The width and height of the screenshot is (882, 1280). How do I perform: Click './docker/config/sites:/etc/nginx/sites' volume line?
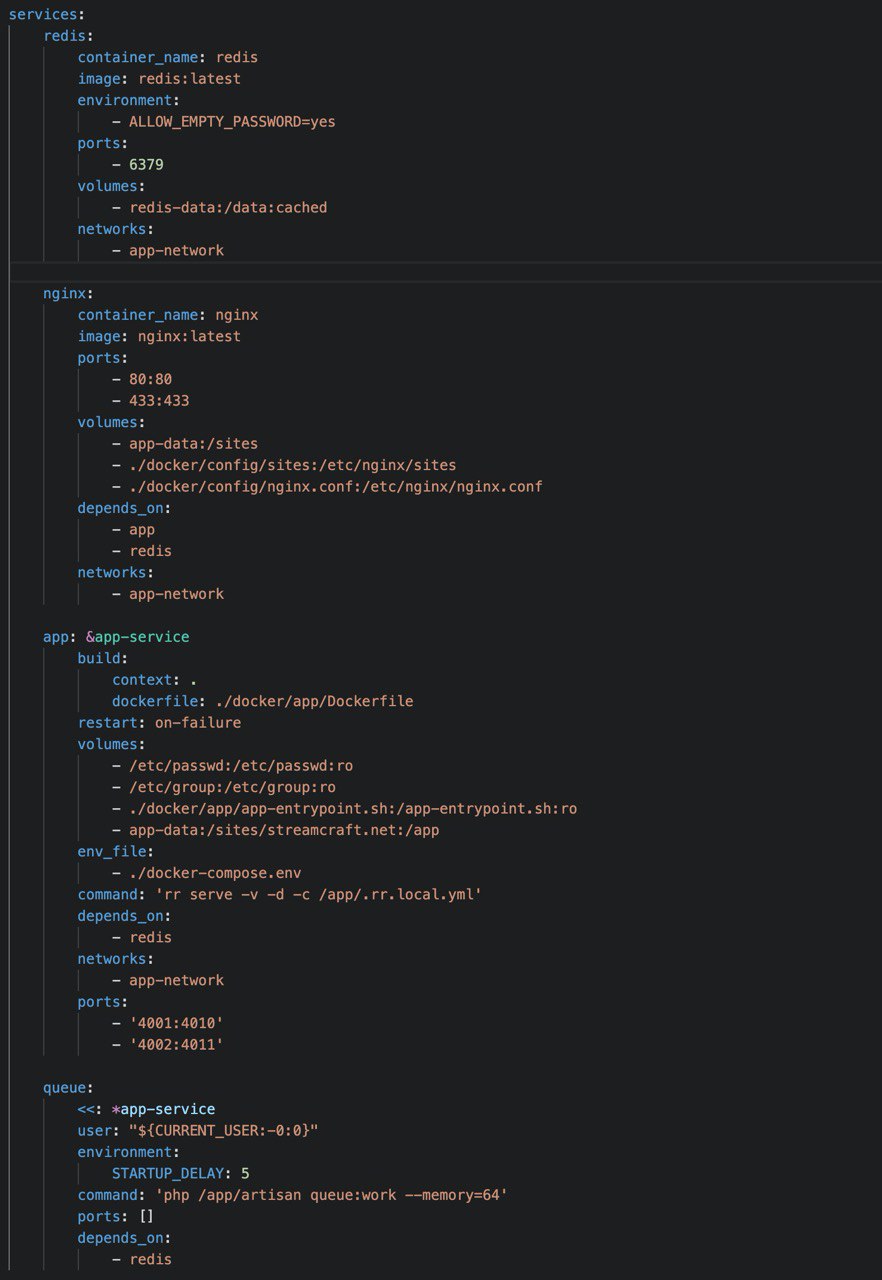click(x=292, y=465)
